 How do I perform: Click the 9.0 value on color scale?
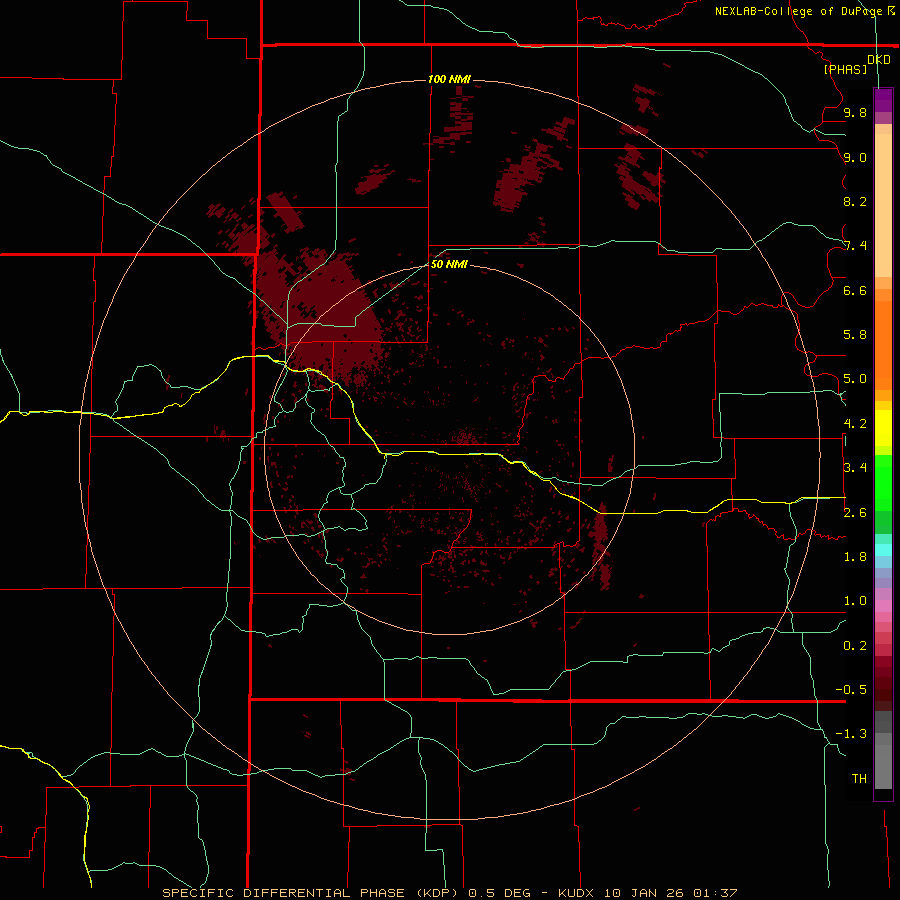point(855,157)
